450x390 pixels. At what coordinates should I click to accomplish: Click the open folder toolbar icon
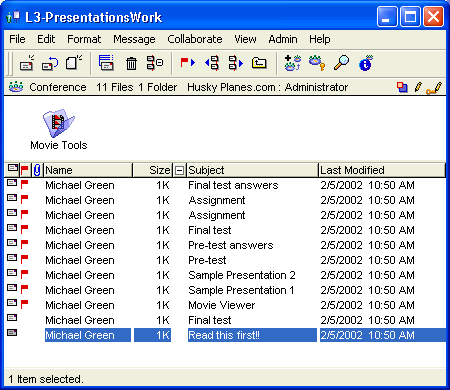[x=259, y=62]
